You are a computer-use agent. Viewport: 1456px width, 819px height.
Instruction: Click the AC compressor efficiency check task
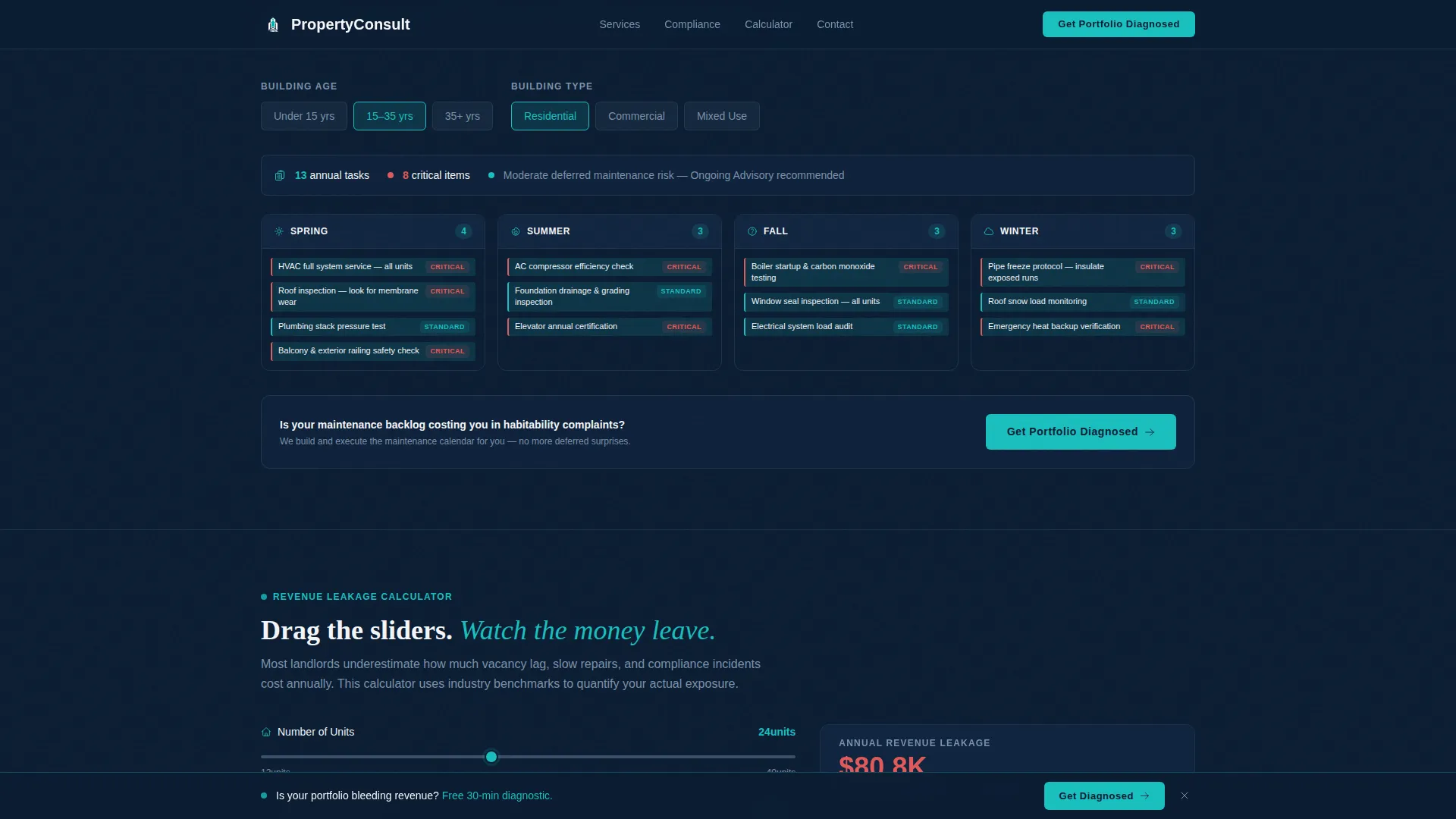[610, 267]
